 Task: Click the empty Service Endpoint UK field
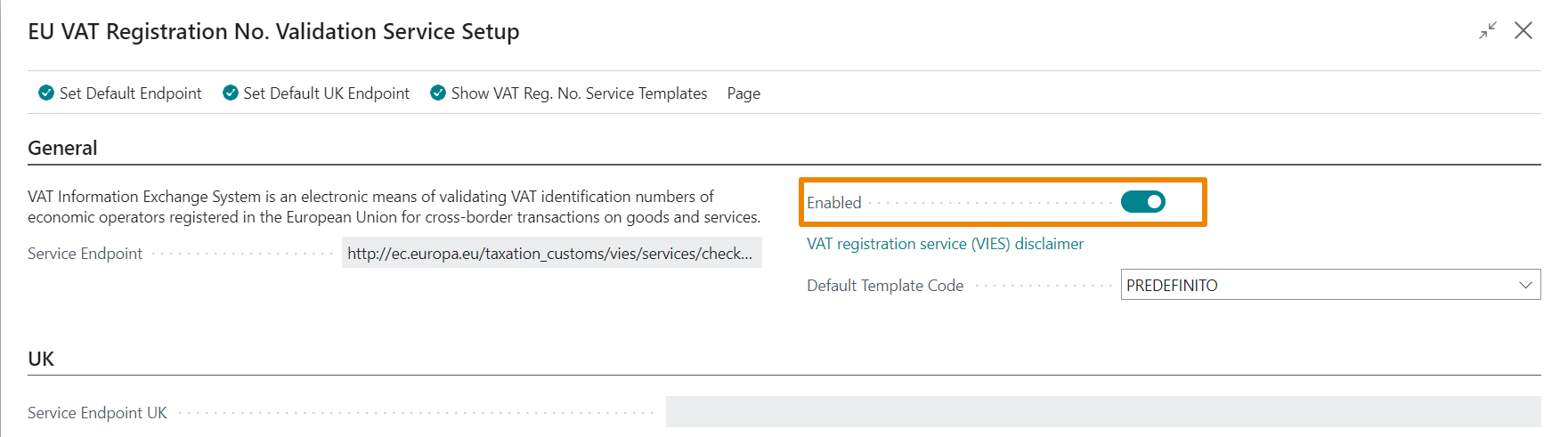1102,412
